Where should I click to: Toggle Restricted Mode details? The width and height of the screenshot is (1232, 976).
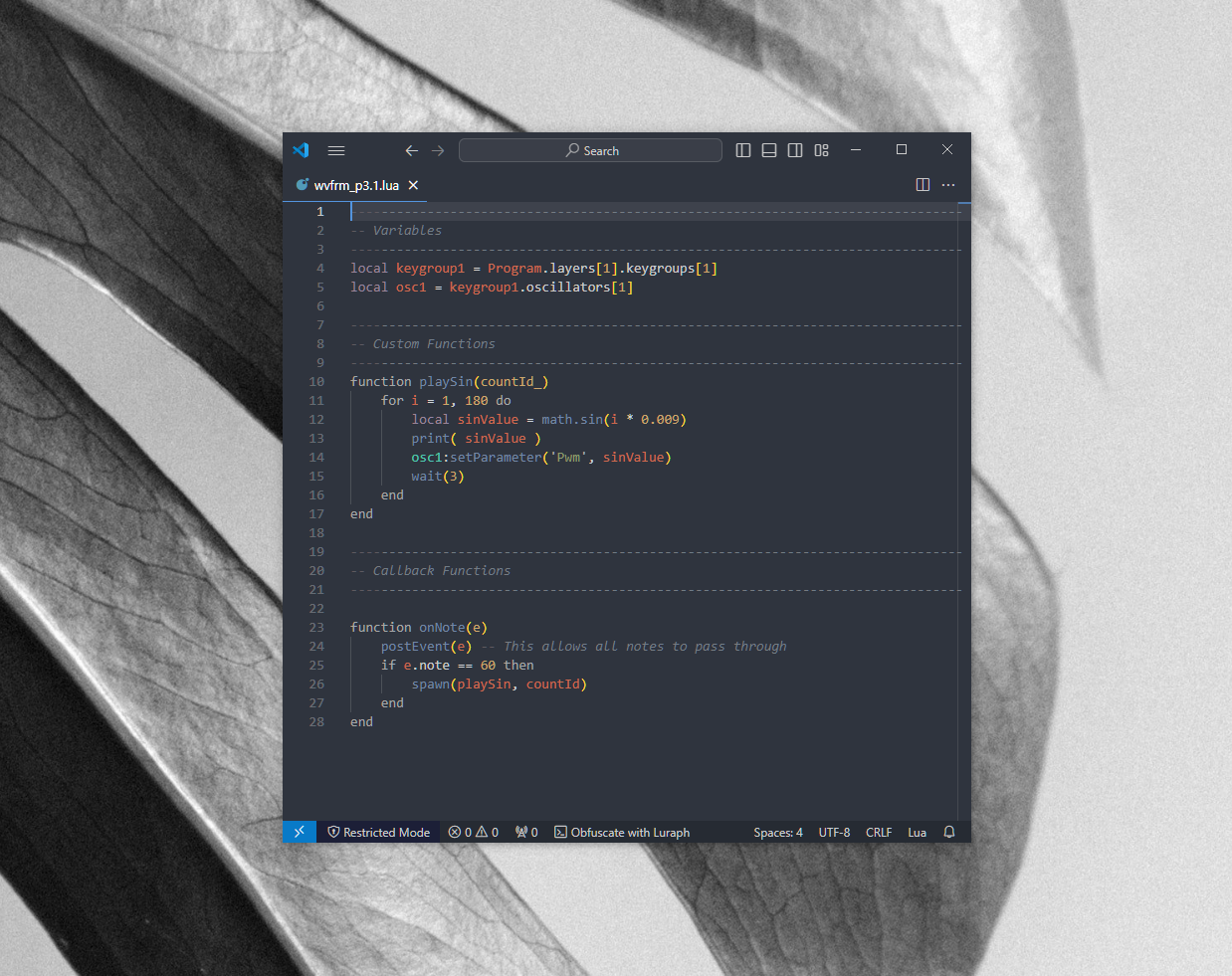click(378, 832)
